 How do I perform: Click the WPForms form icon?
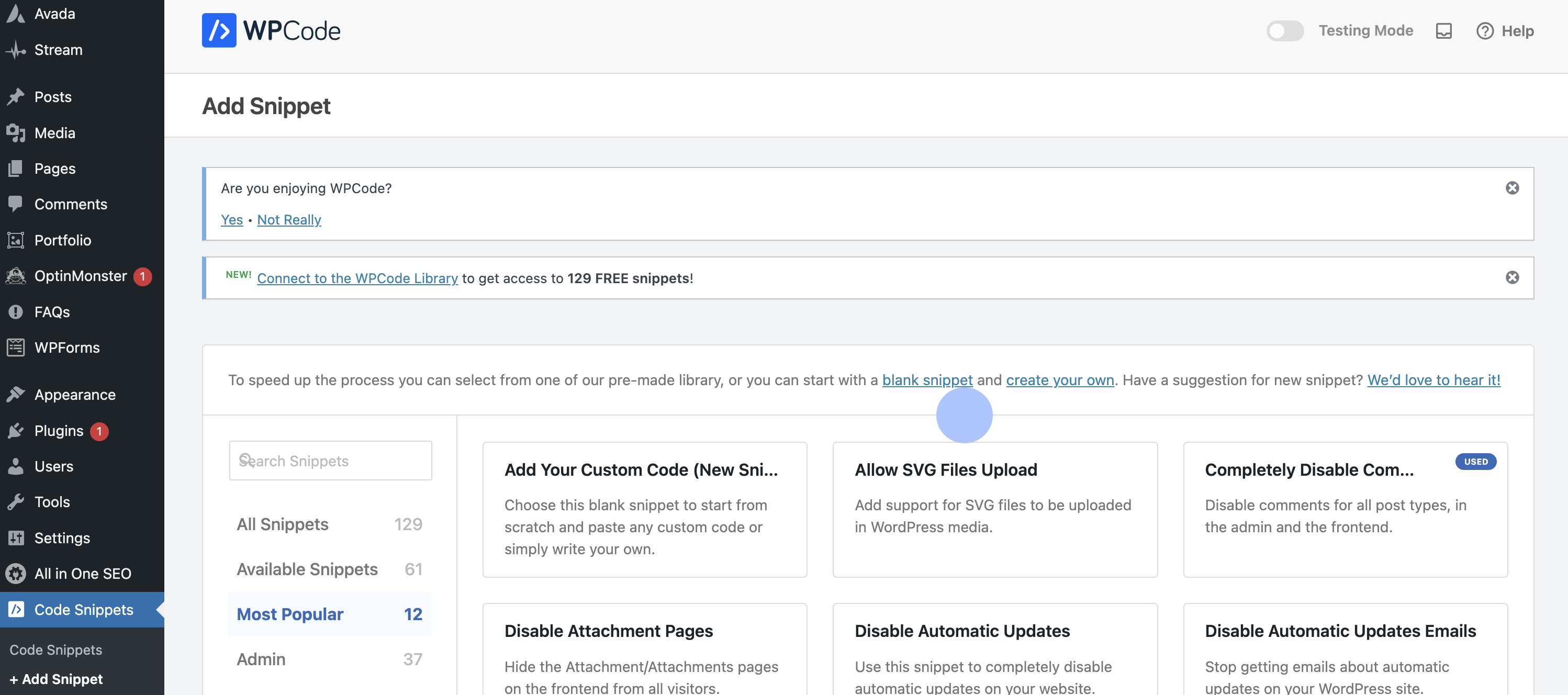tap(16, 347)
